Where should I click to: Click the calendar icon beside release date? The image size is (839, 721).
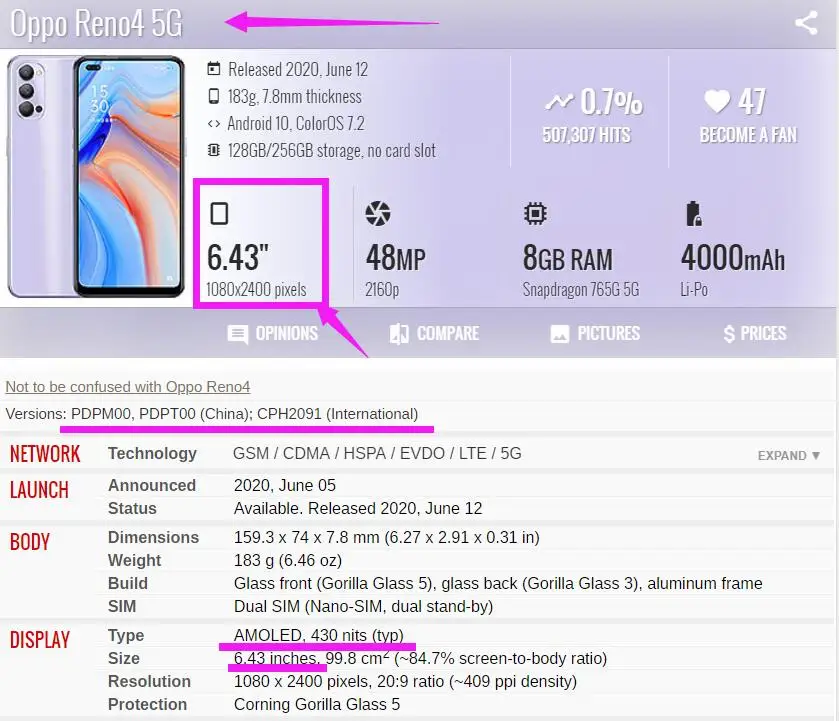click(213, 69)
